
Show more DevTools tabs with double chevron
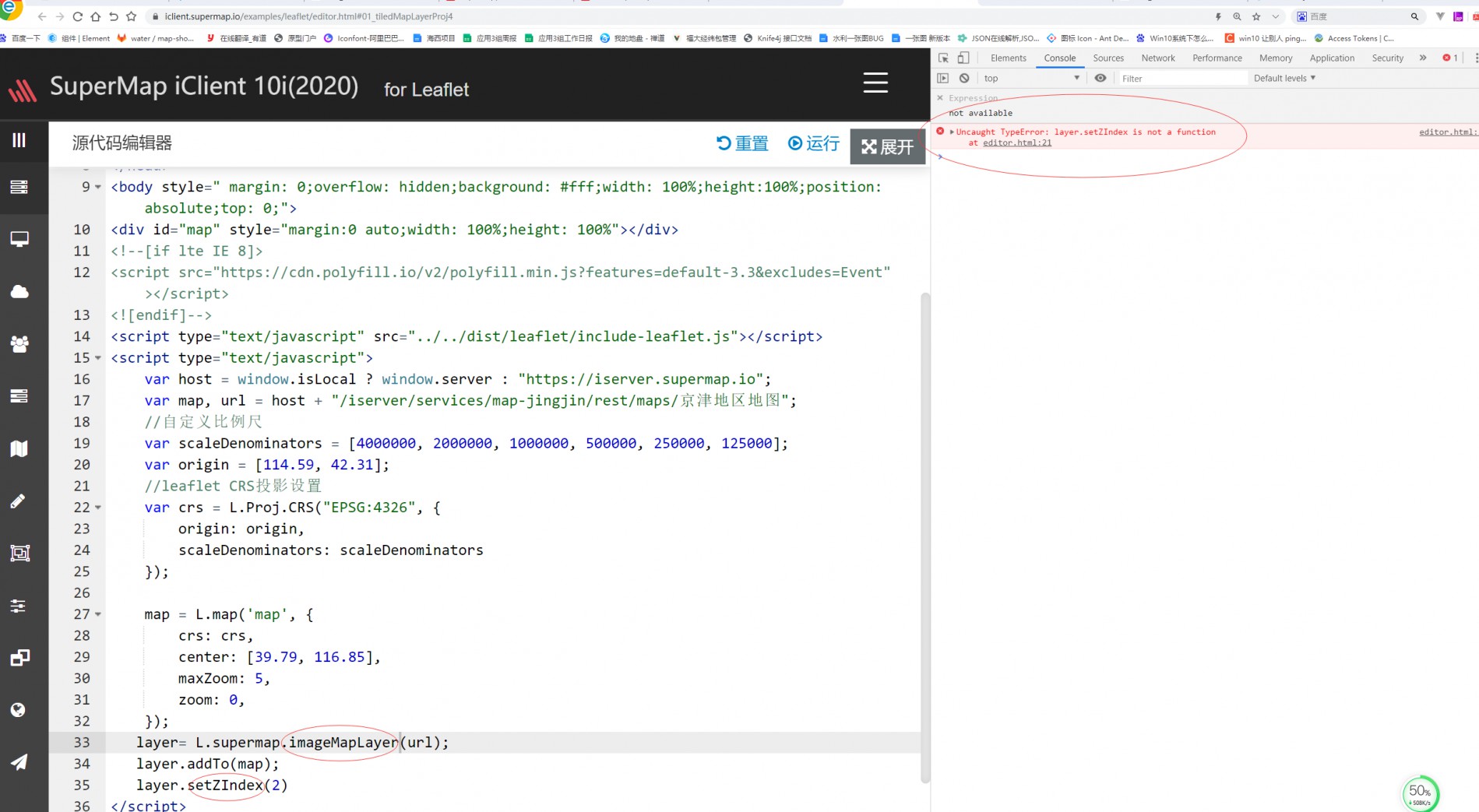pos(1423,58)
